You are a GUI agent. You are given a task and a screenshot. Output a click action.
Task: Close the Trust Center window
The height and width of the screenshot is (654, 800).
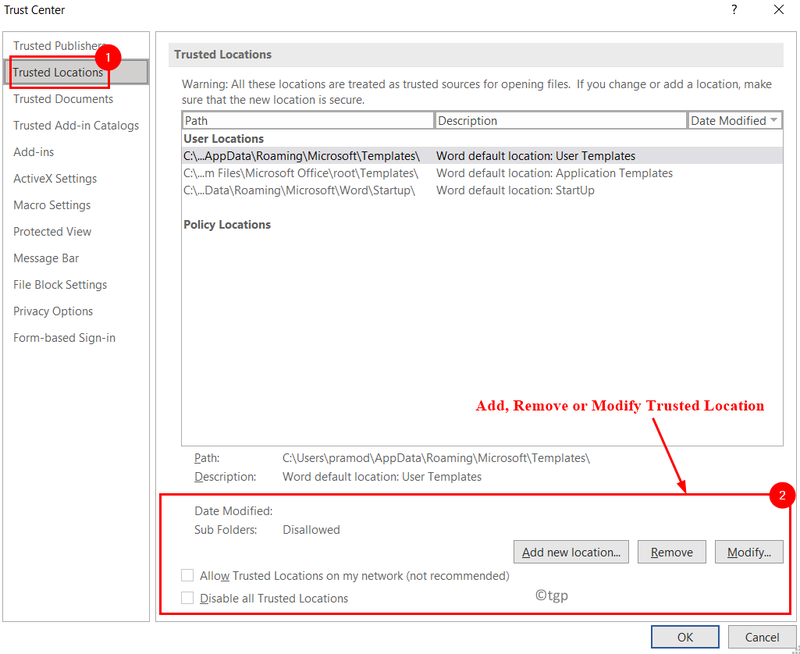tap(779, 10)
